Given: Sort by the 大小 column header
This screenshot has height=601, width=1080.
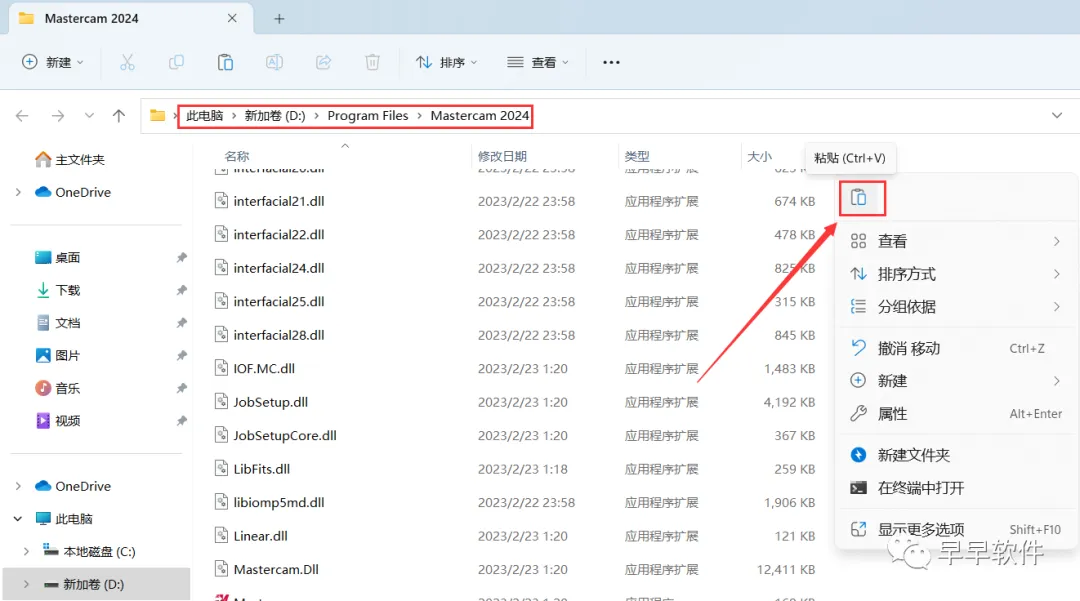Looking at the screenshot, I should [759, 156].
